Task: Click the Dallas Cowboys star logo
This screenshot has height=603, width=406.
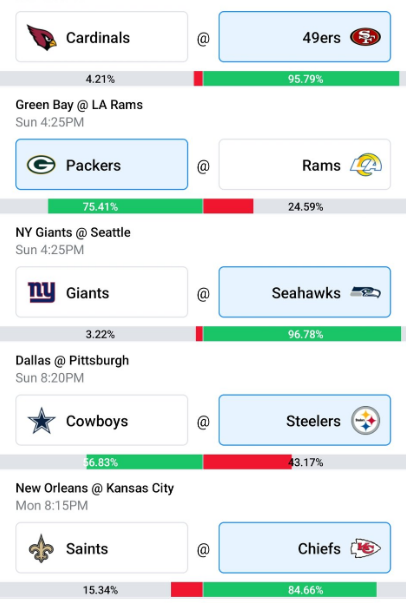Action: (42, 420)
